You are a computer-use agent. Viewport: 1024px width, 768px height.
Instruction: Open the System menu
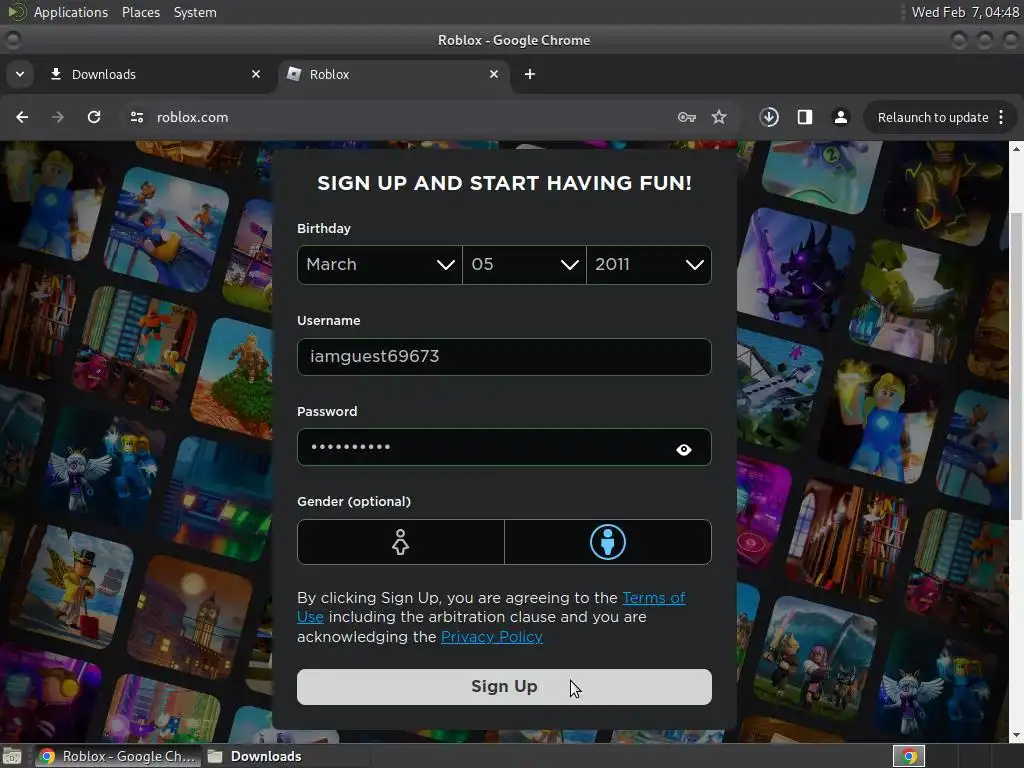[195, 12]
